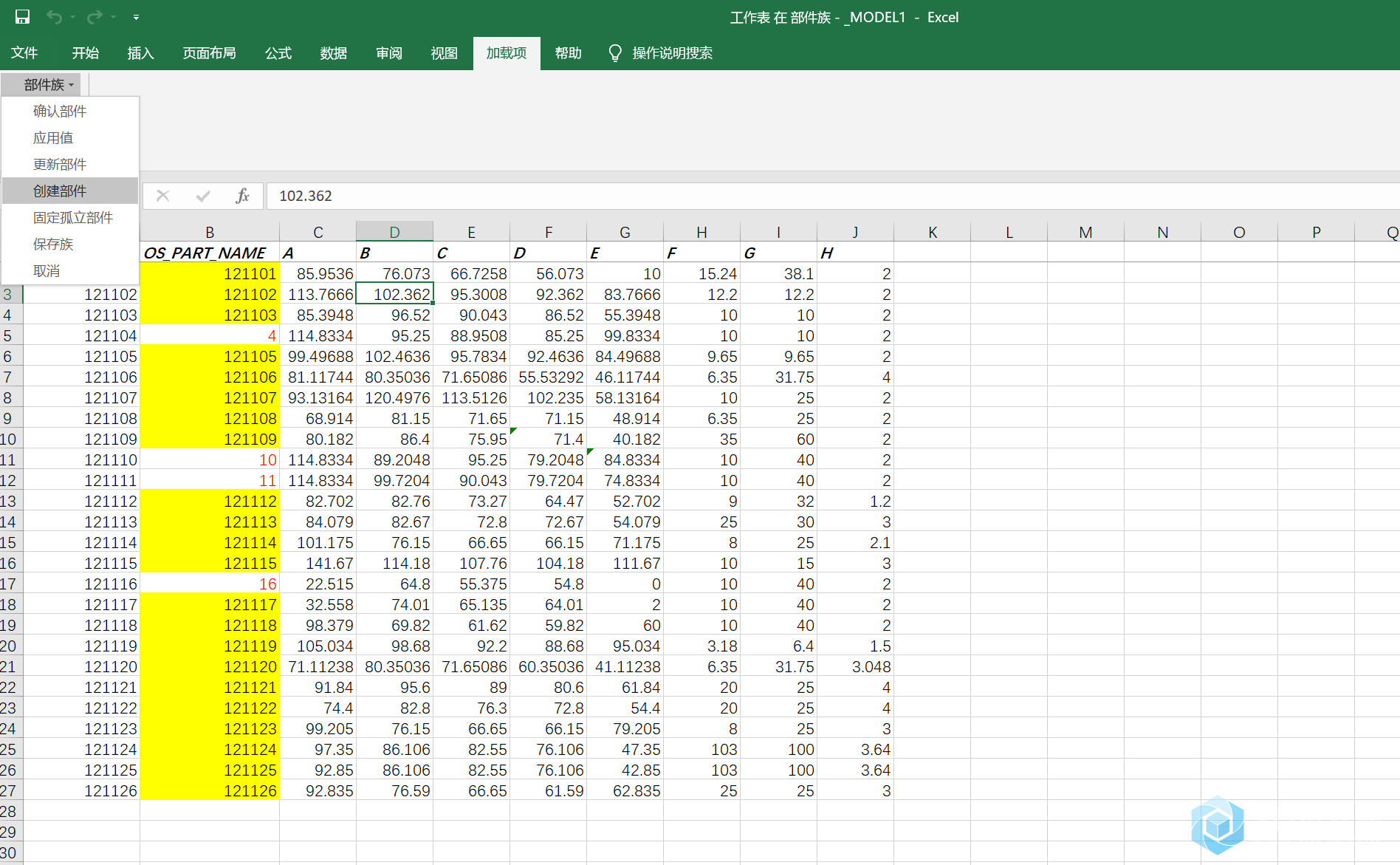Click cell containing 120.4976
1400x865 pixels.
395,398
